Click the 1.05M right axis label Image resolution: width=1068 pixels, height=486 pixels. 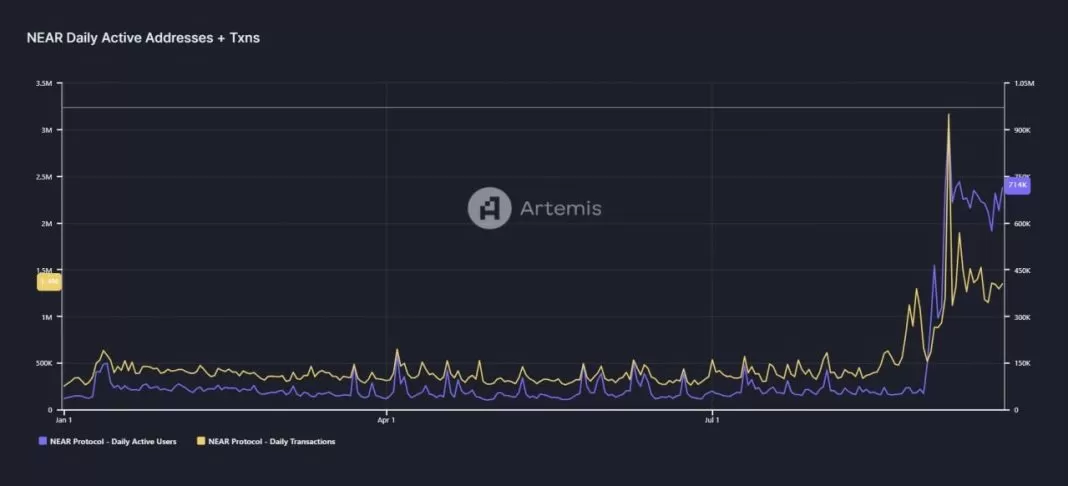(x=1023, y=84)
